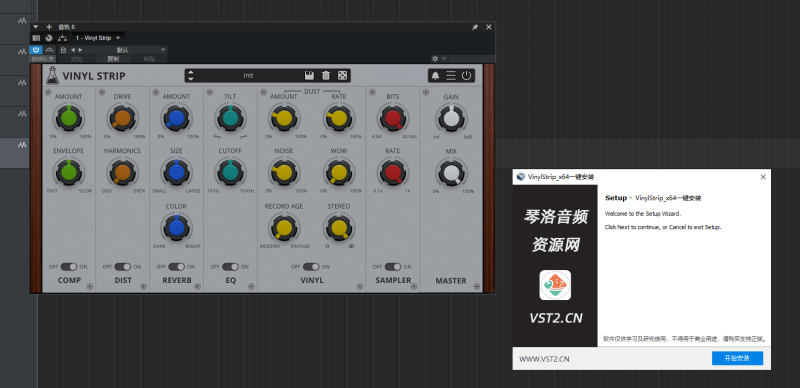Close the Vinyl Strip plugin window
This screenshot has height=388, width=800.
[488, 27]
